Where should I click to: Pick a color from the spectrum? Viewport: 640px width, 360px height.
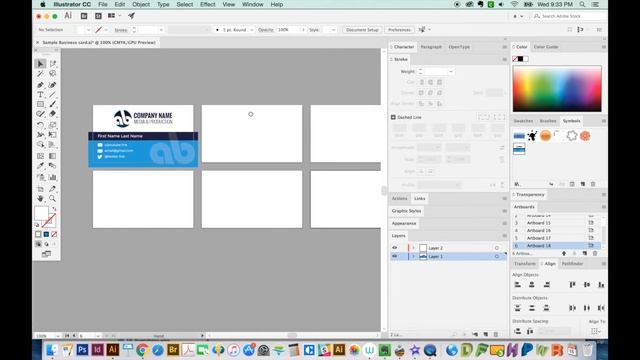(557, 89)
